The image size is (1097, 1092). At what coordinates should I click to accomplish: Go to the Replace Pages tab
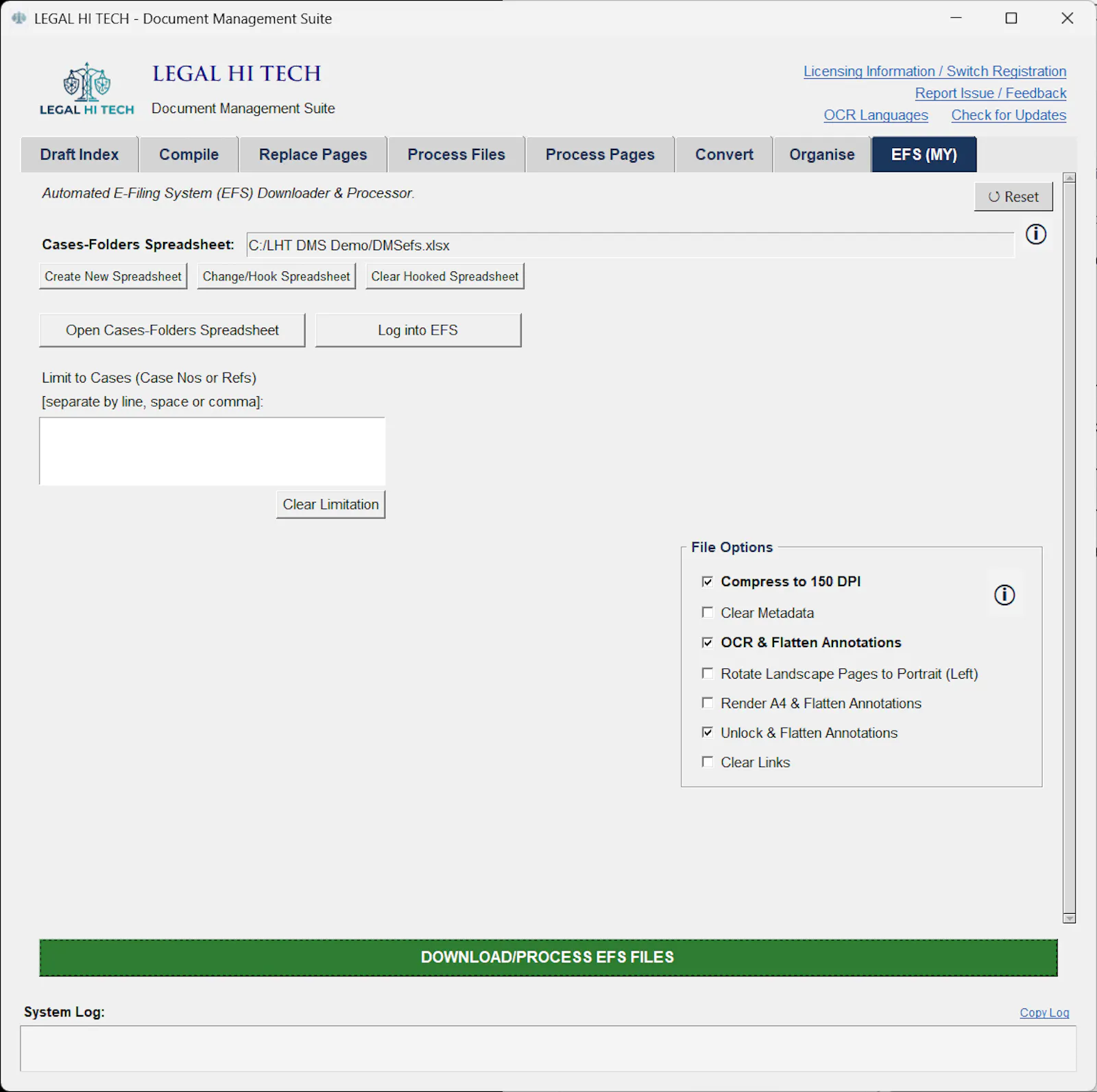tap(313, 155)
